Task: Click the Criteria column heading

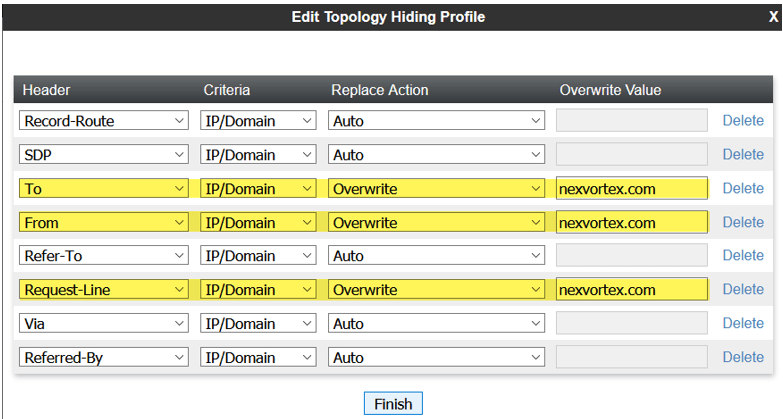Action: (227, 90)
